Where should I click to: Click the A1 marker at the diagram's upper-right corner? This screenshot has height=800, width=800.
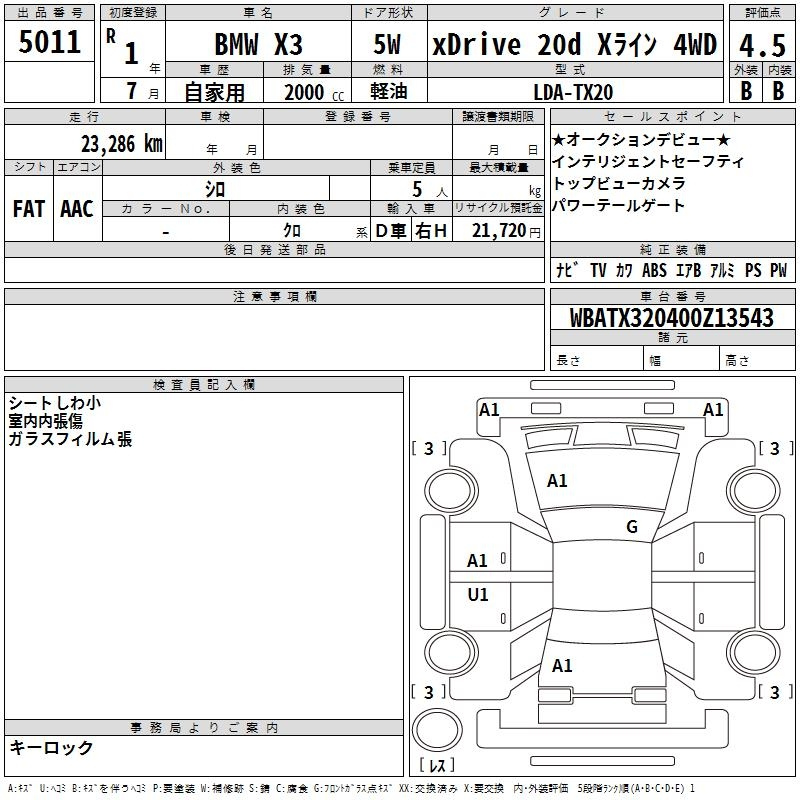pyautogui.click(x=713, y=409)
